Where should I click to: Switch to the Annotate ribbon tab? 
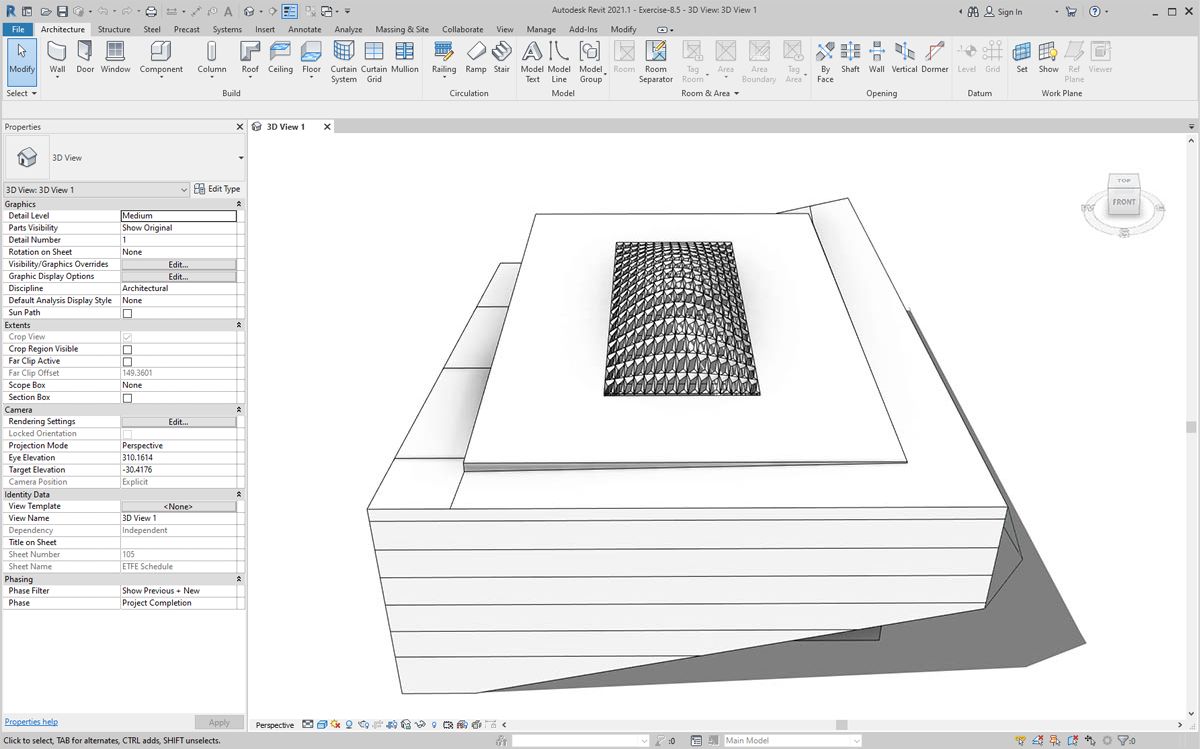(x=304, y=30)
